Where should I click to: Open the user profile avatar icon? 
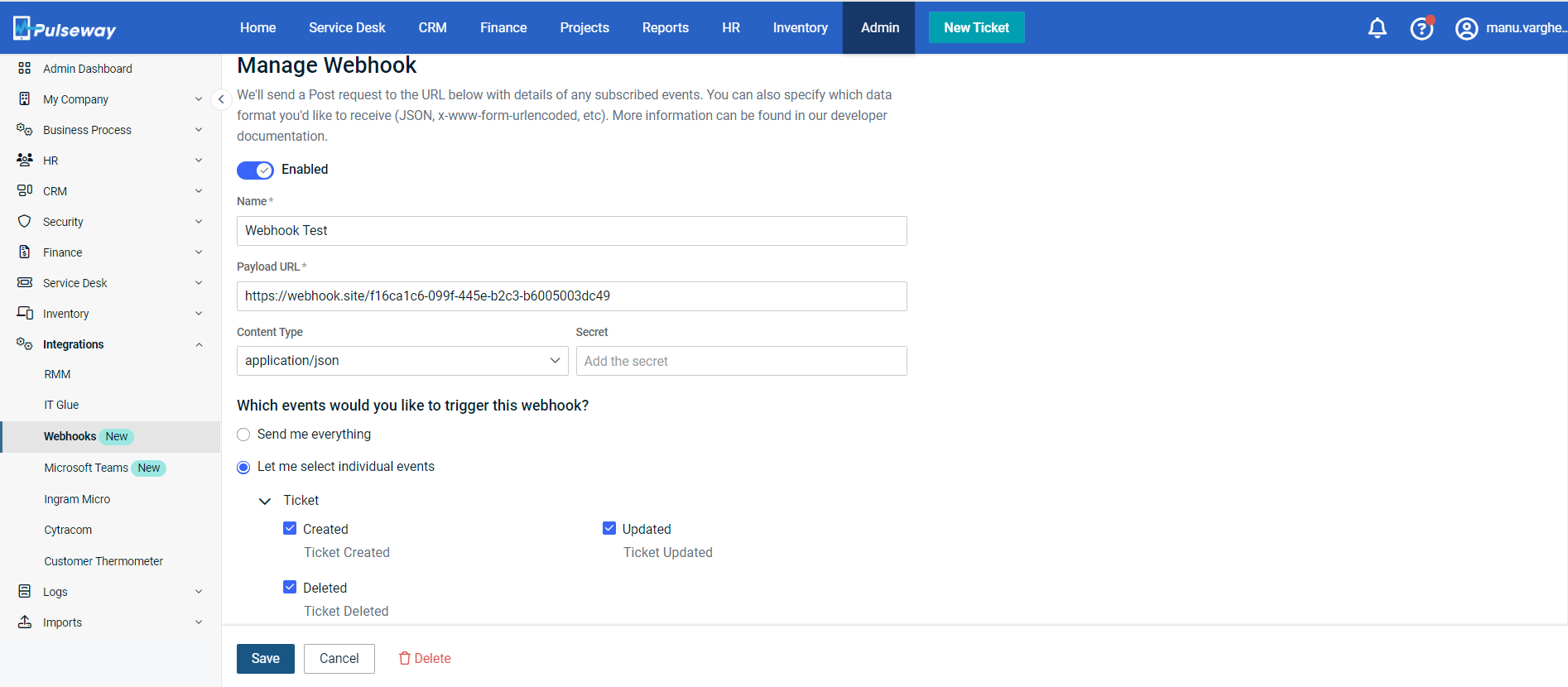pos(1466,29)
